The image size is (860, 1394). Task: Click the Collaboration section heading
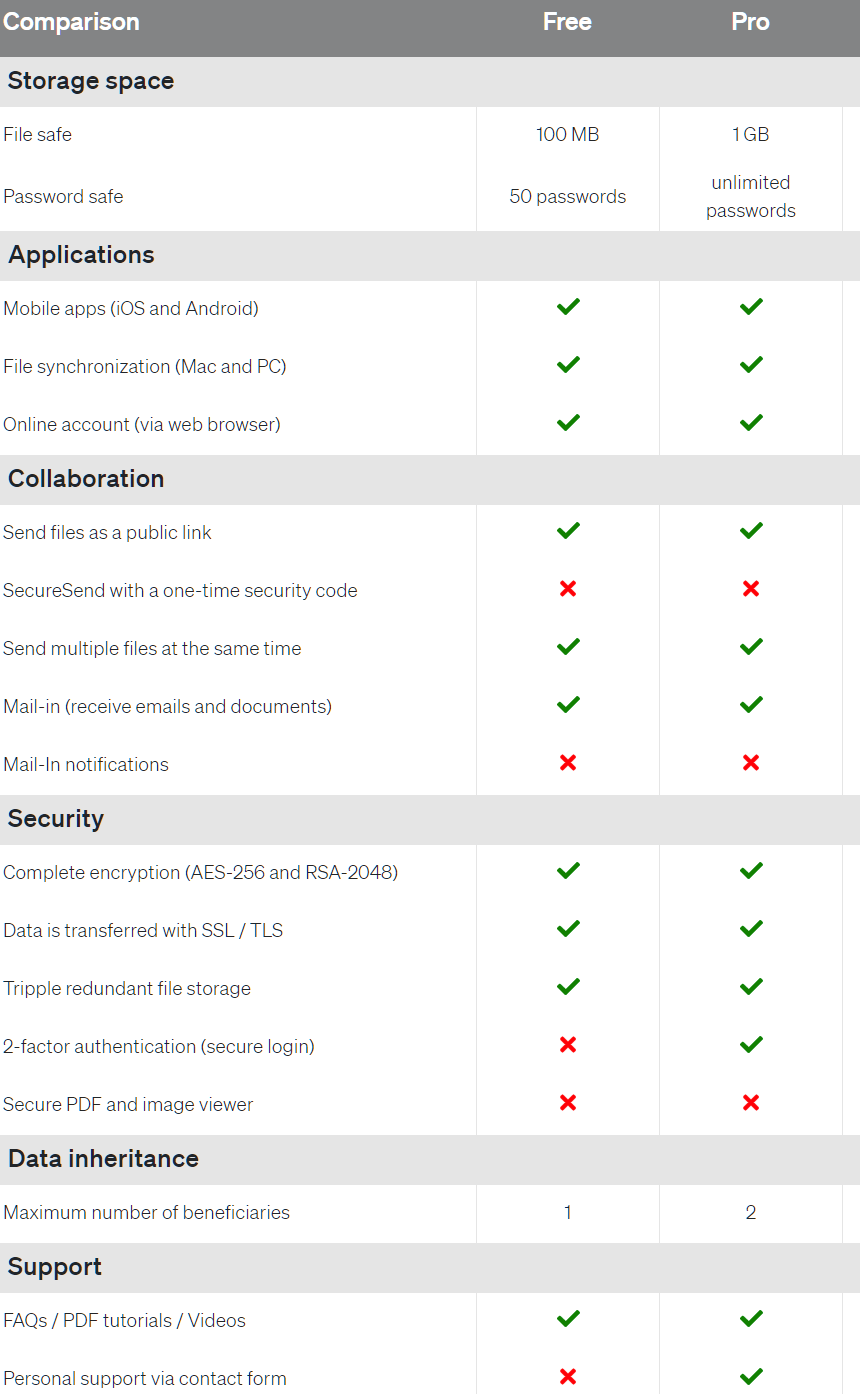86,479
